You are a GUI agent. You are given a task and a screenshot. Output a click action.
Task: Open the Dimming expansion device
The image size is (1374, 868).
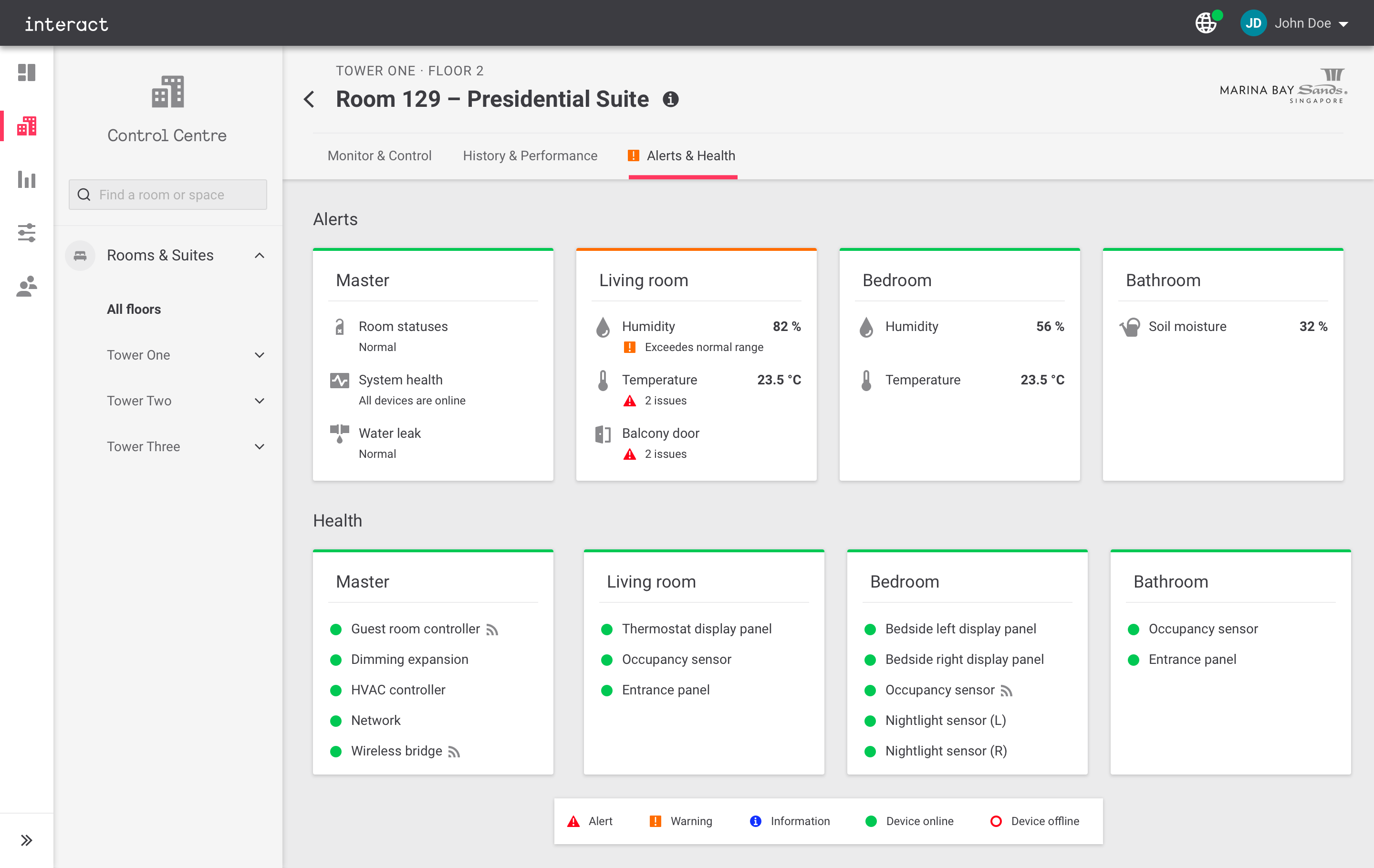pos(409,659)
